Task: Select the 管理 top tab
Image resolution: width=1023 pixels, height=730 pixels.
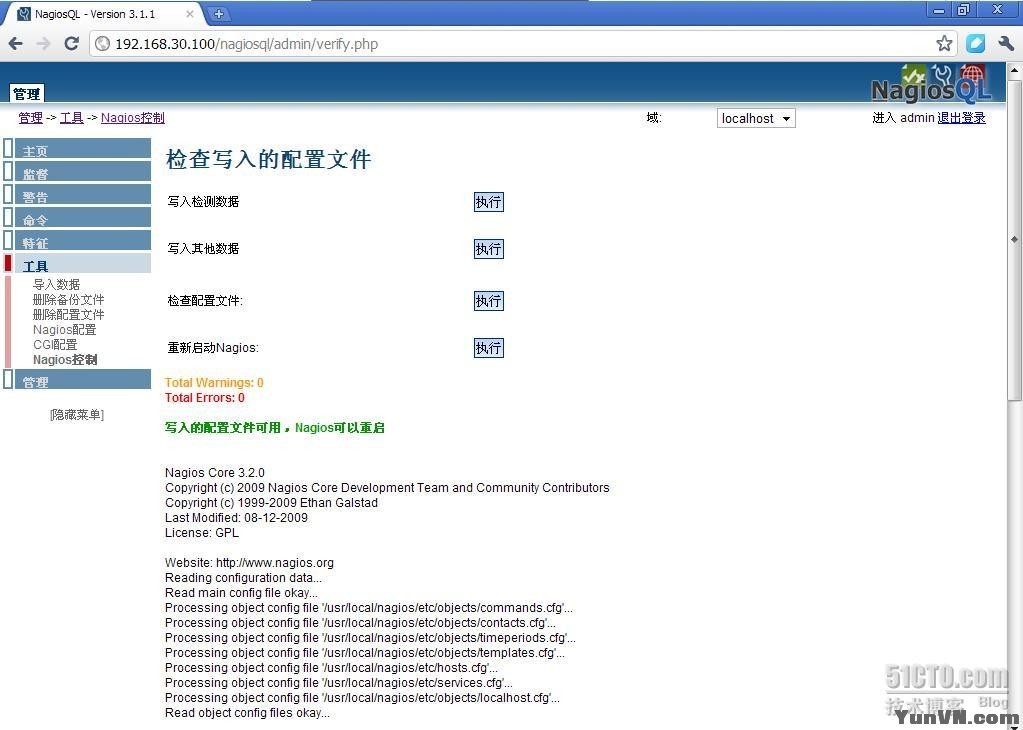Action: point(27,94)
